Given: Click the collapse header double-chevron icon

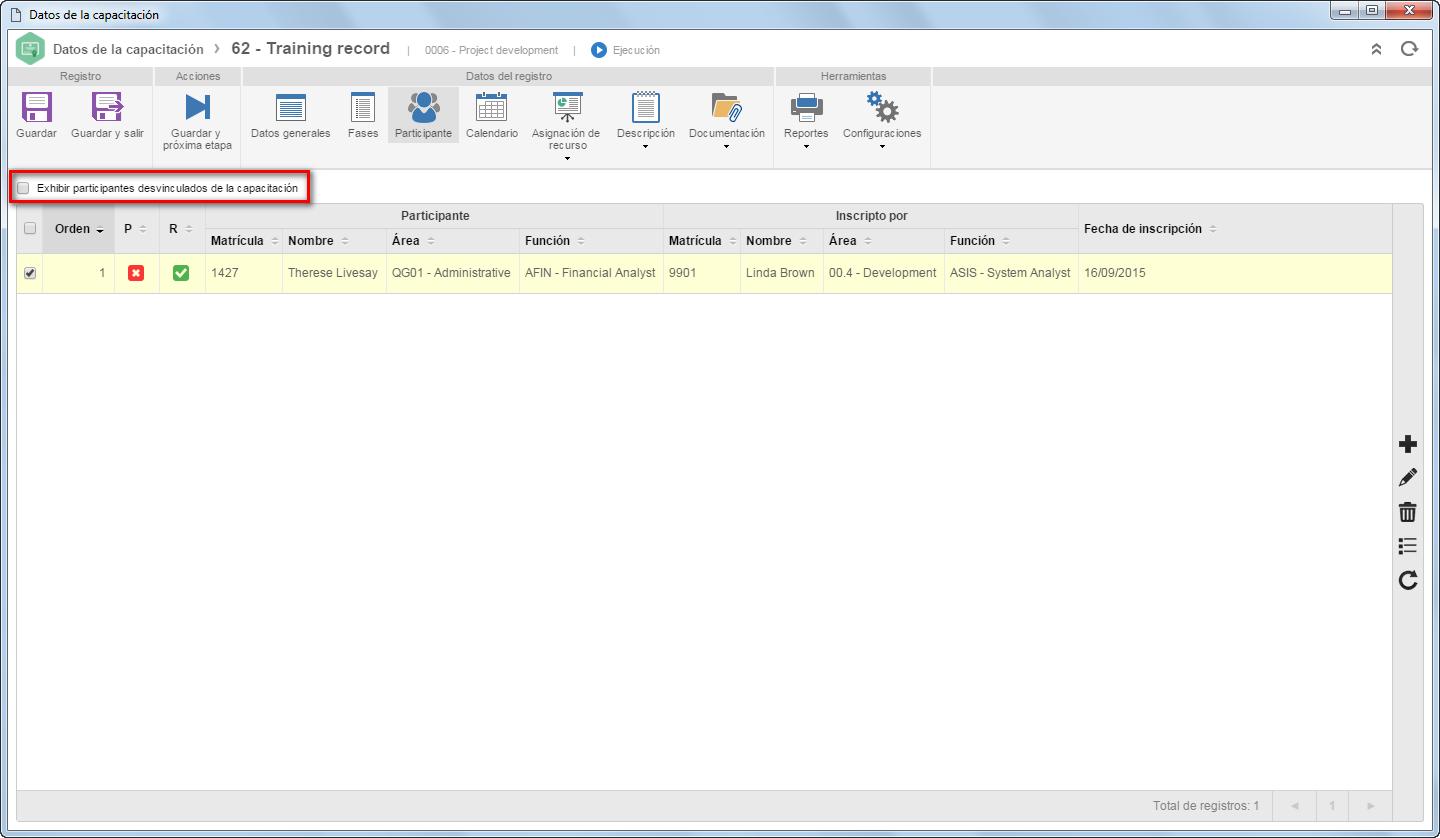Looking at the screenshot, I should pyautogui.click(x=1376, y=49).
